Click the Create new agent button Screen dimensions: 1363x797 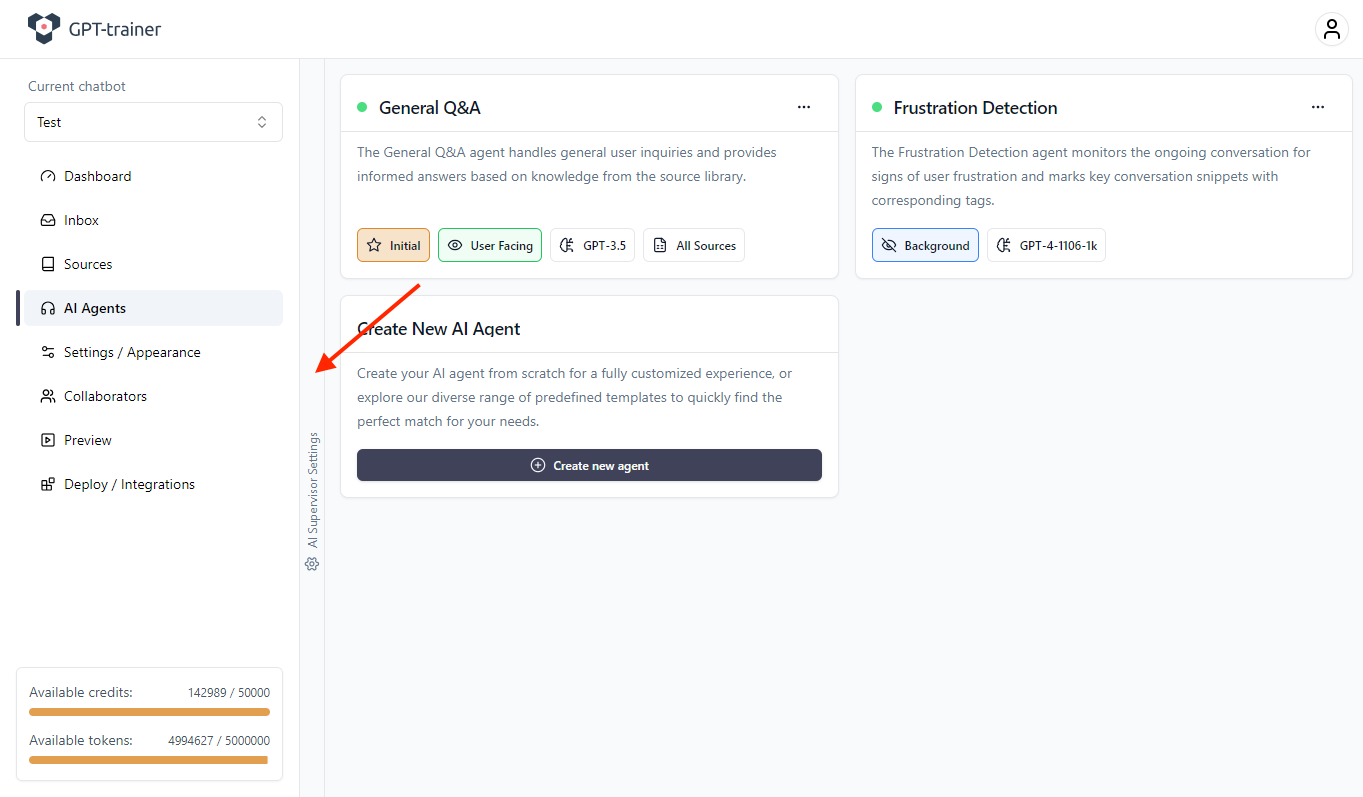pos(589,465)
